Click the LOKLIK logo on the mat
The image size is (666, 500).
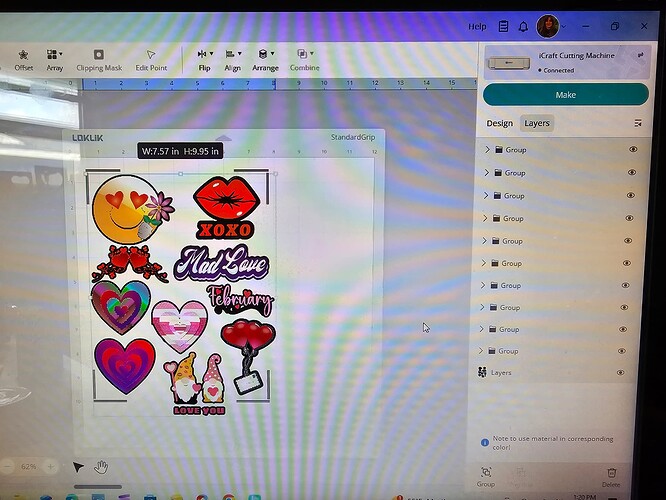[87, 138]
